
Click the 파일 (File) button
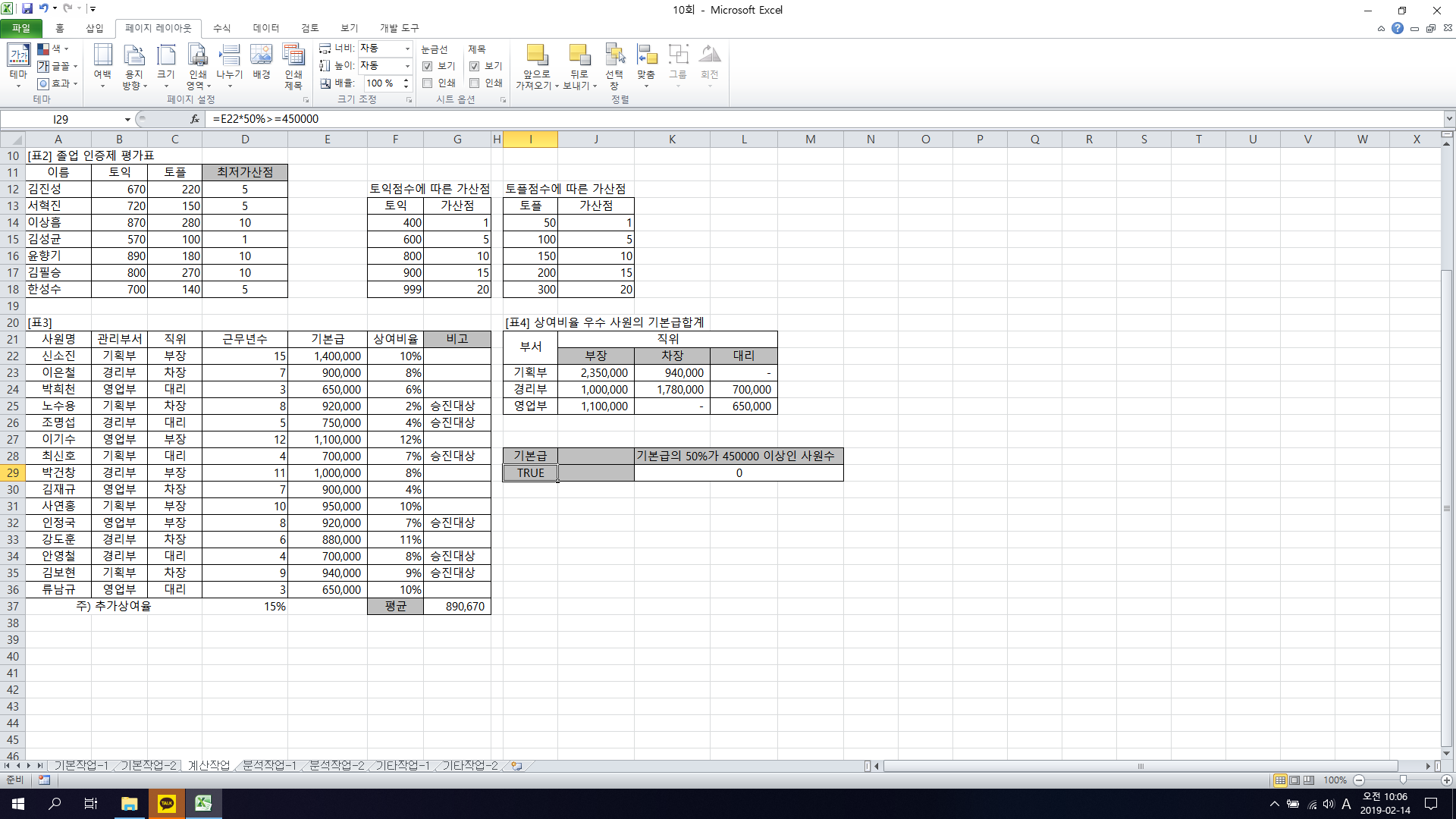(21, 28)
